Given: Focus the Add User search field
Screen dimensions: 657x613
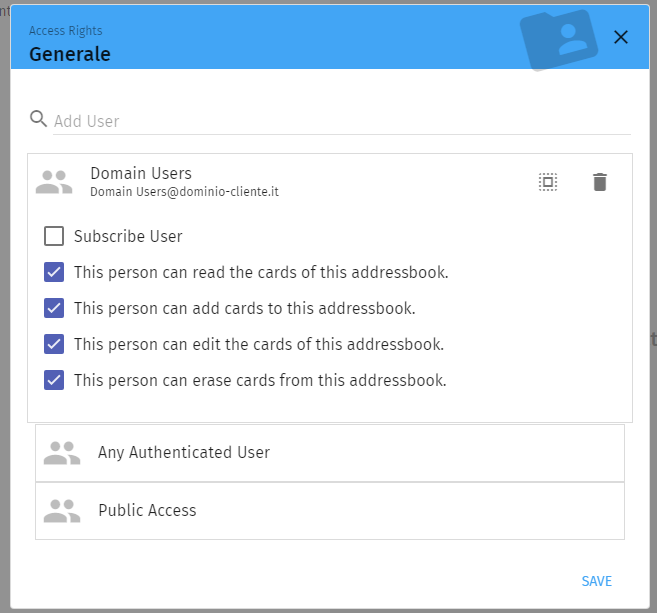Looking at the screenshot, I should click(x=340, y=121).
